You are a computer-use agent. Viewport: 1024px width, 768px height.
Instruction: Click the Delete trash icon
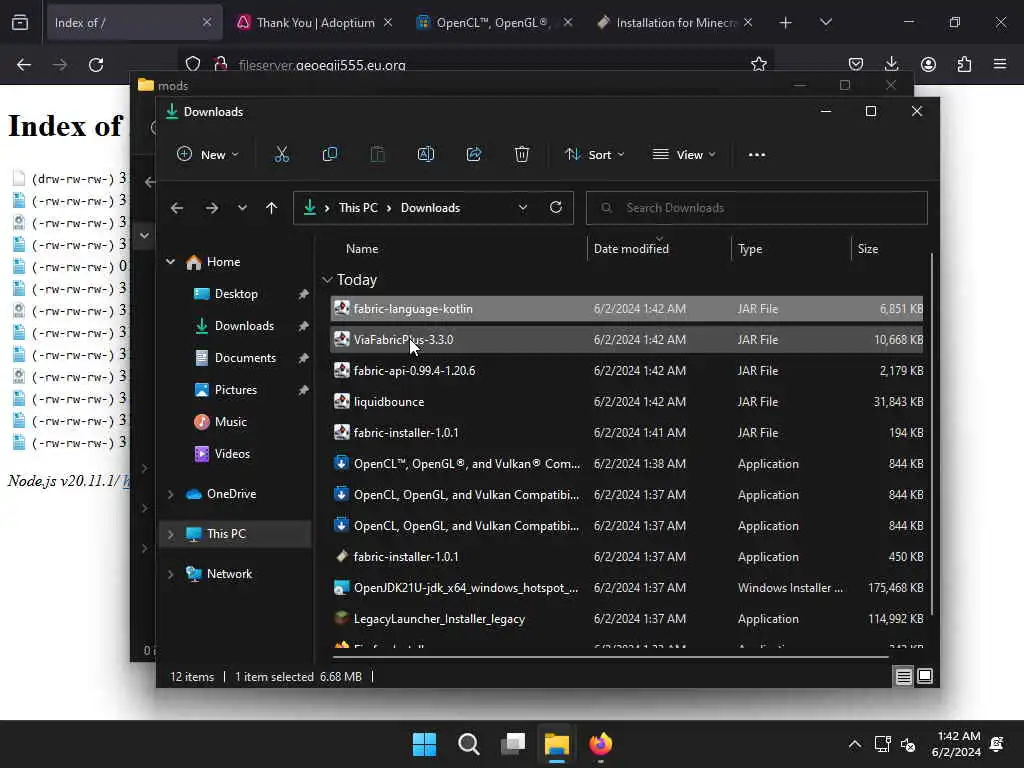(521, 155)
